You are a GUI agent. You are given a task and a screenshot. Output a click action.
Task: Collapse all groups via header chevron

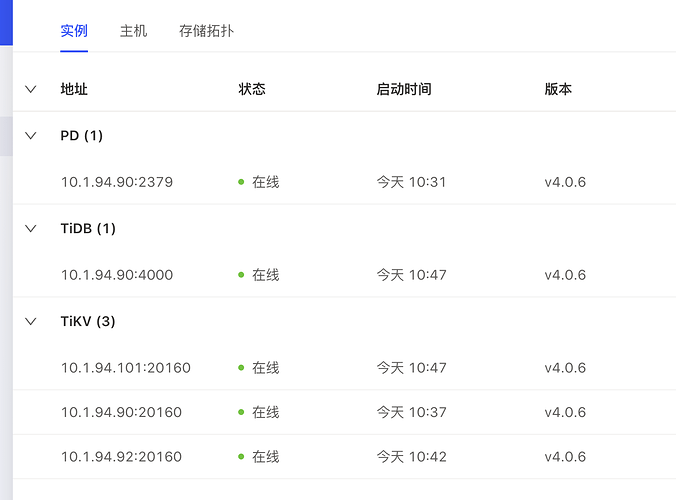pos(30,89)
